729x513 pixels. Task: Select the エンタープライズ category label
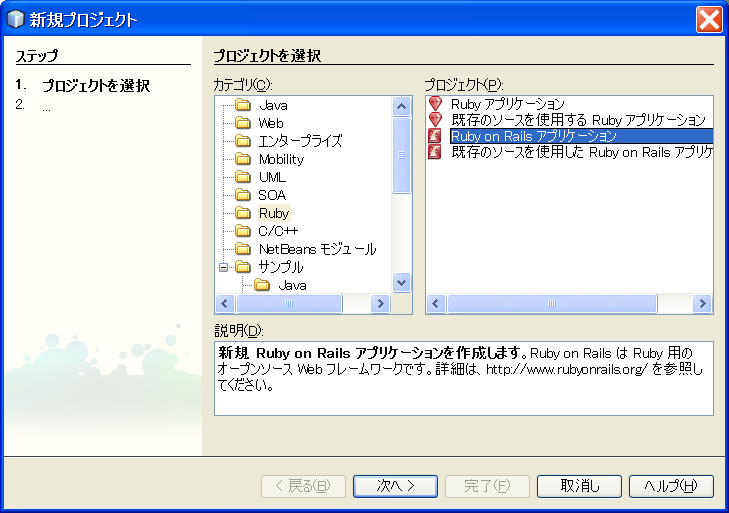[300, 140]
